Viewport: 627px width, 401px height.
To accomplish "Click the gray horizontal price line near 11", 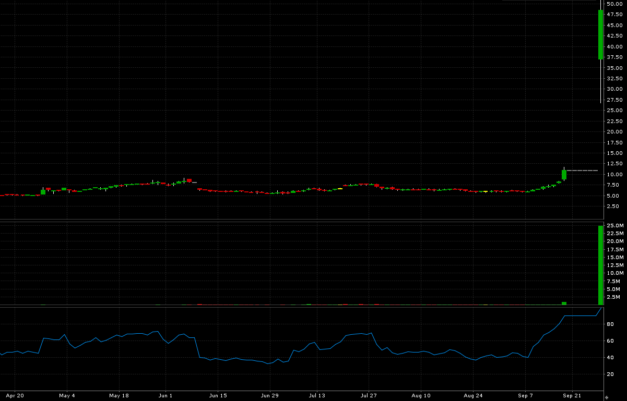I will click(582, 171).
